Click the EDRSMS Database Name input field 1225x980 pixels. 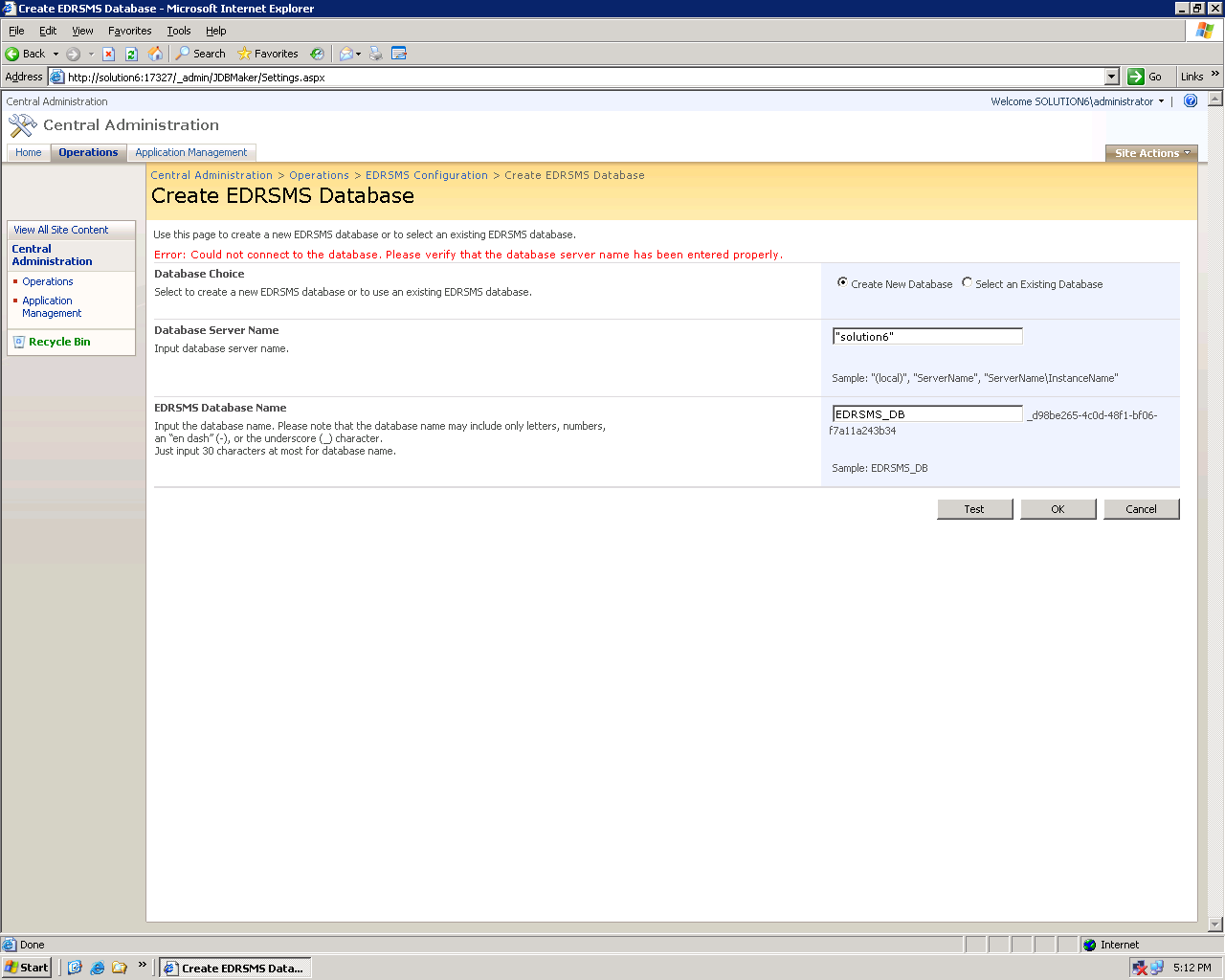[927, 413]
